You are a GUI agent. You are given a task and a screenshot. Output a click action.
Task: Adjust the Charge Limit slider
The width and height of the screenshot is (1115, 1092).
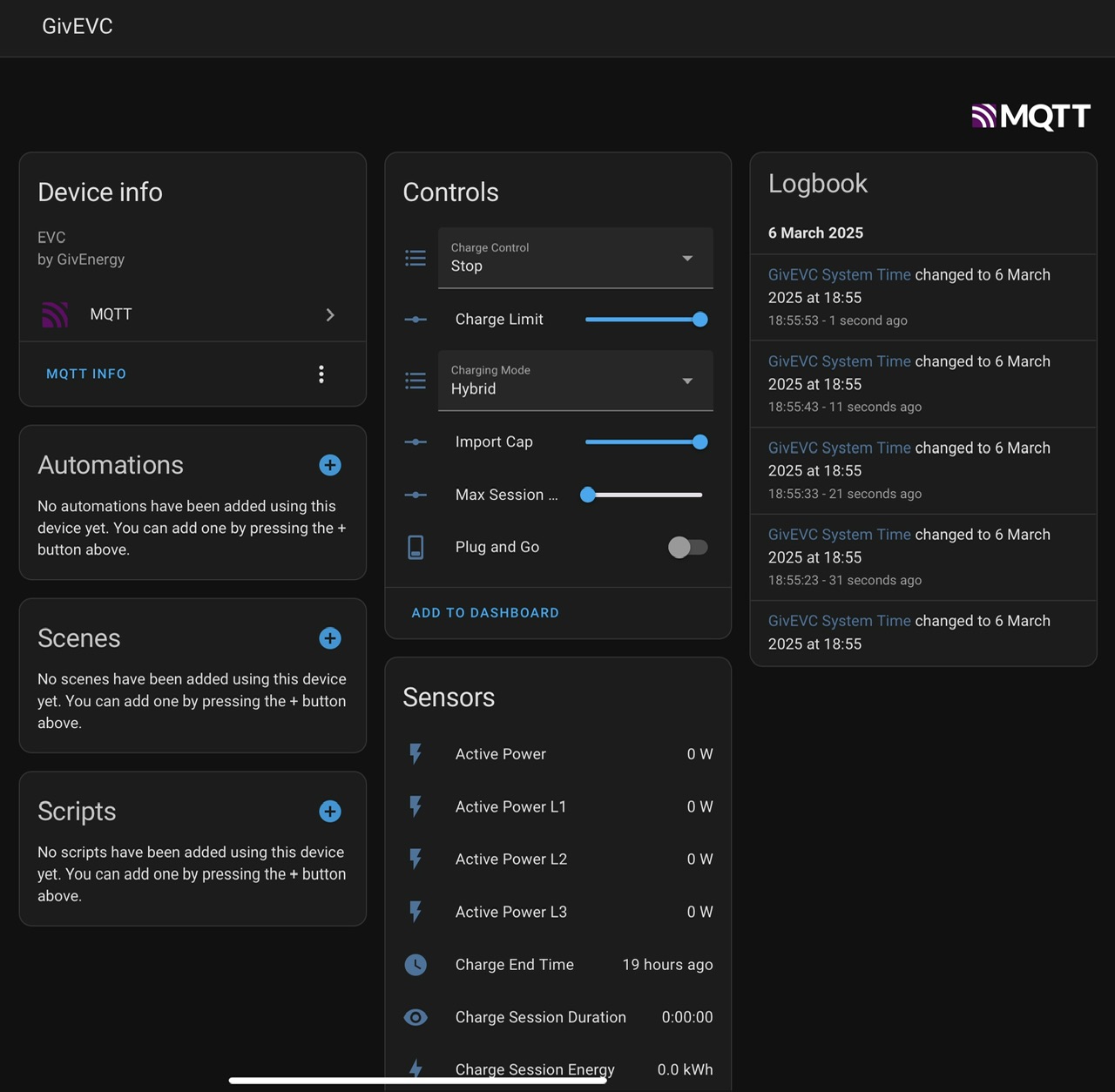click(646, 320)
